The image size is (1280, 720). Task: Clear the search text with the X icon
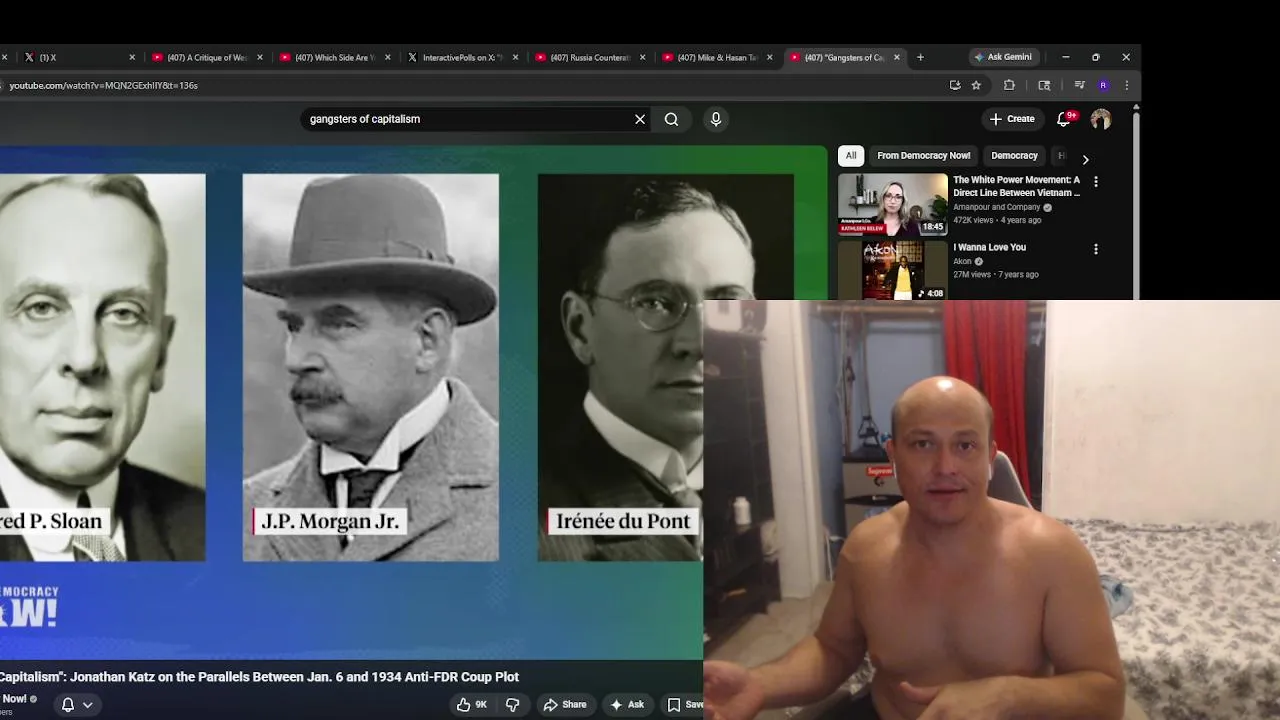640,119
